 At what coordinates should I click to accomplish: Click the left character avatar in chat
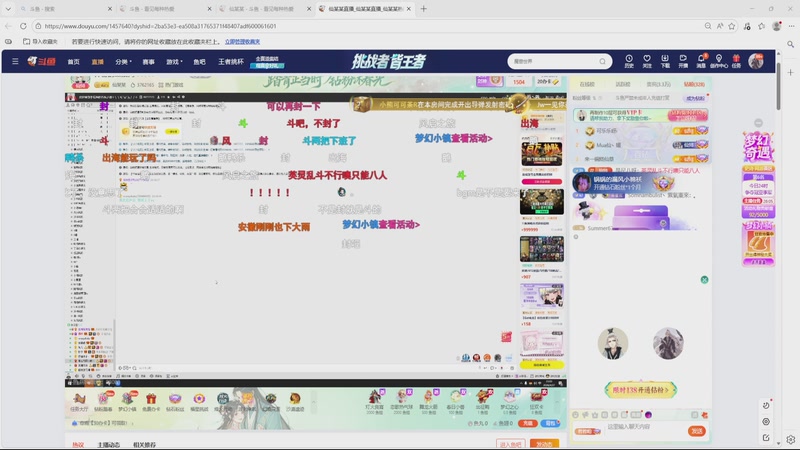[x=613, y=343]
